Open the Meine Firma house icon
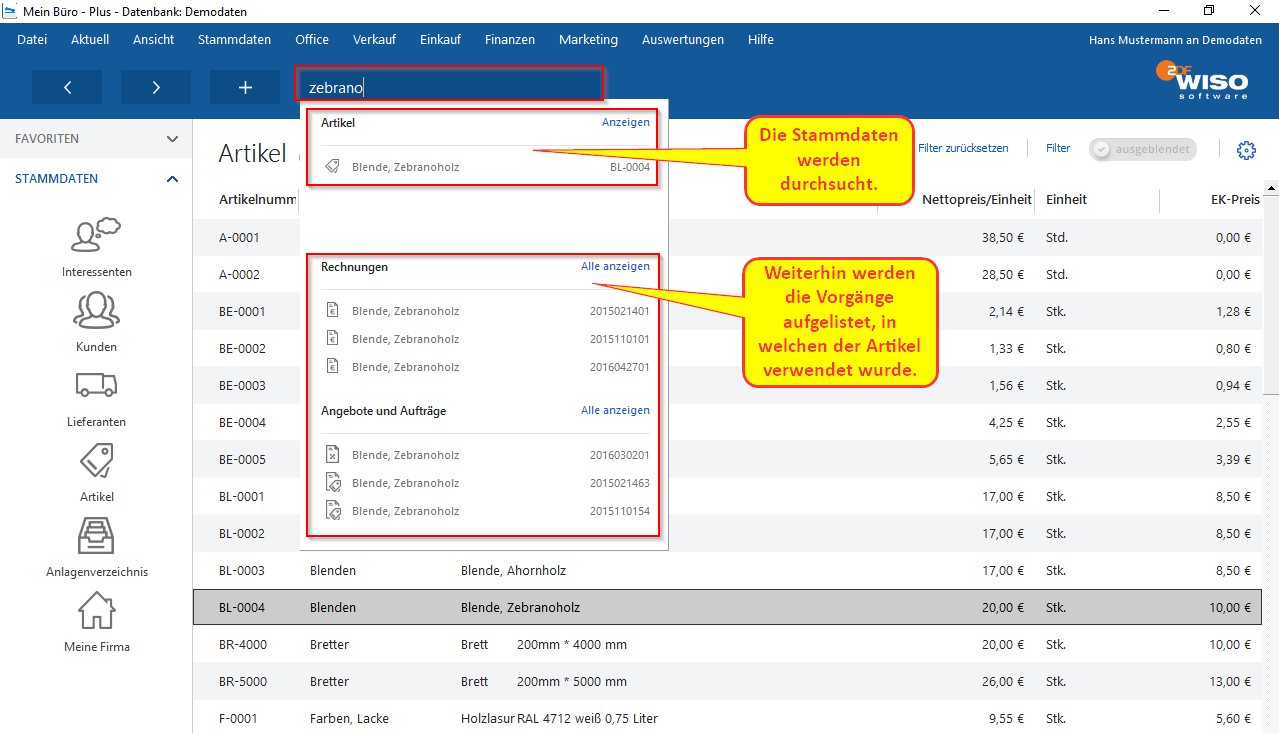The height and width of the screenshot is (733, 1279). 96,611
